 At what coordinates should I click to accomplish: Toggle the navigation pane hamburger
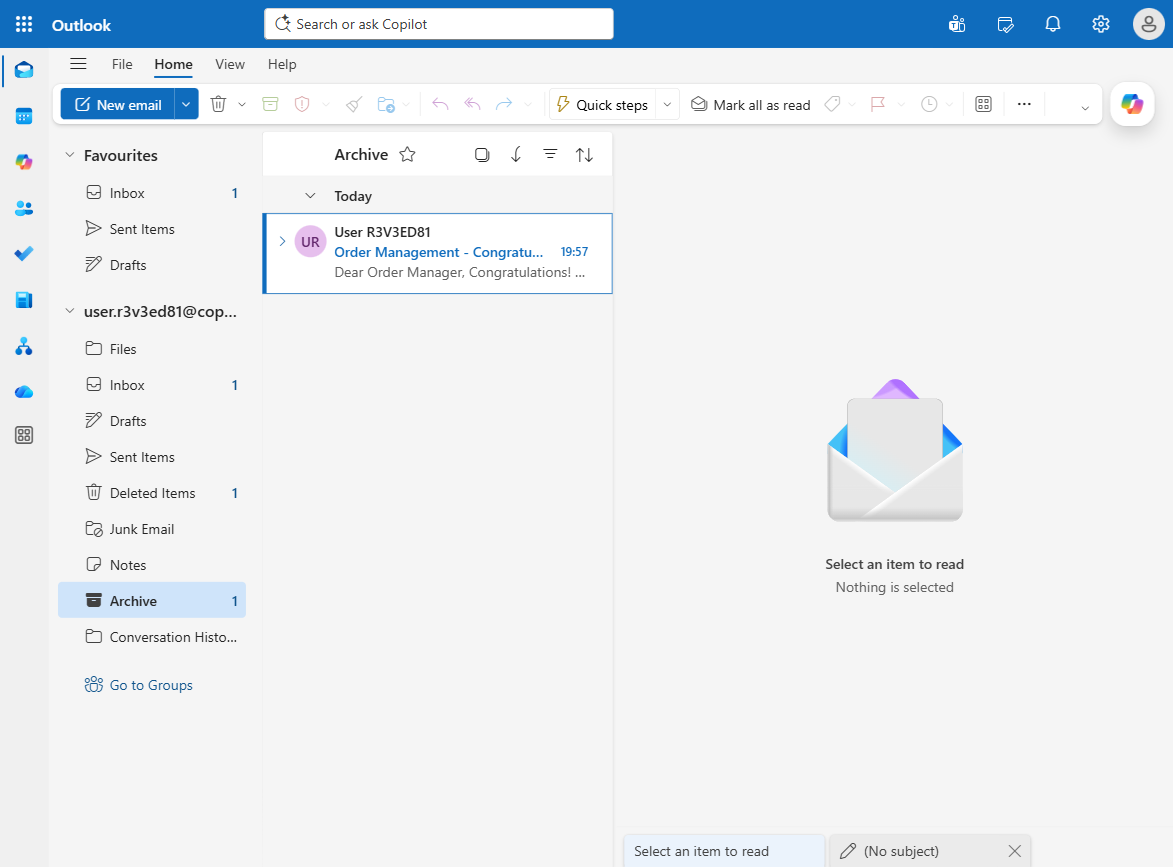click(79, 64)
